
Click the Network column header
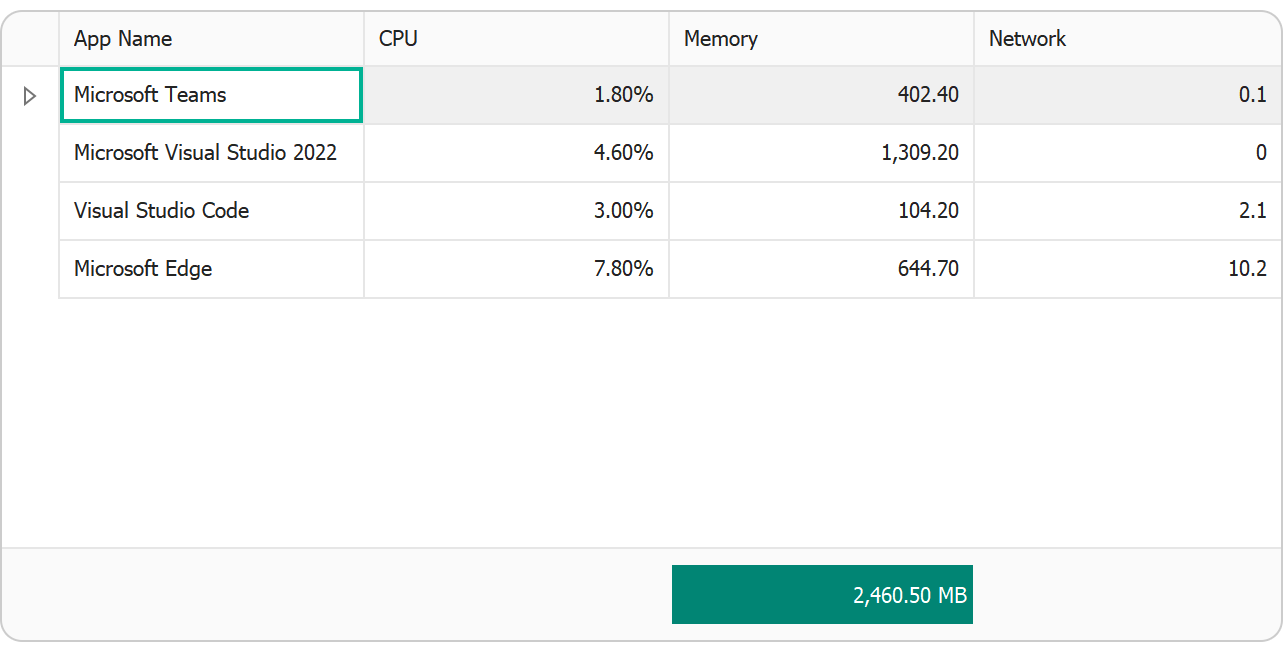[1126, 39]
